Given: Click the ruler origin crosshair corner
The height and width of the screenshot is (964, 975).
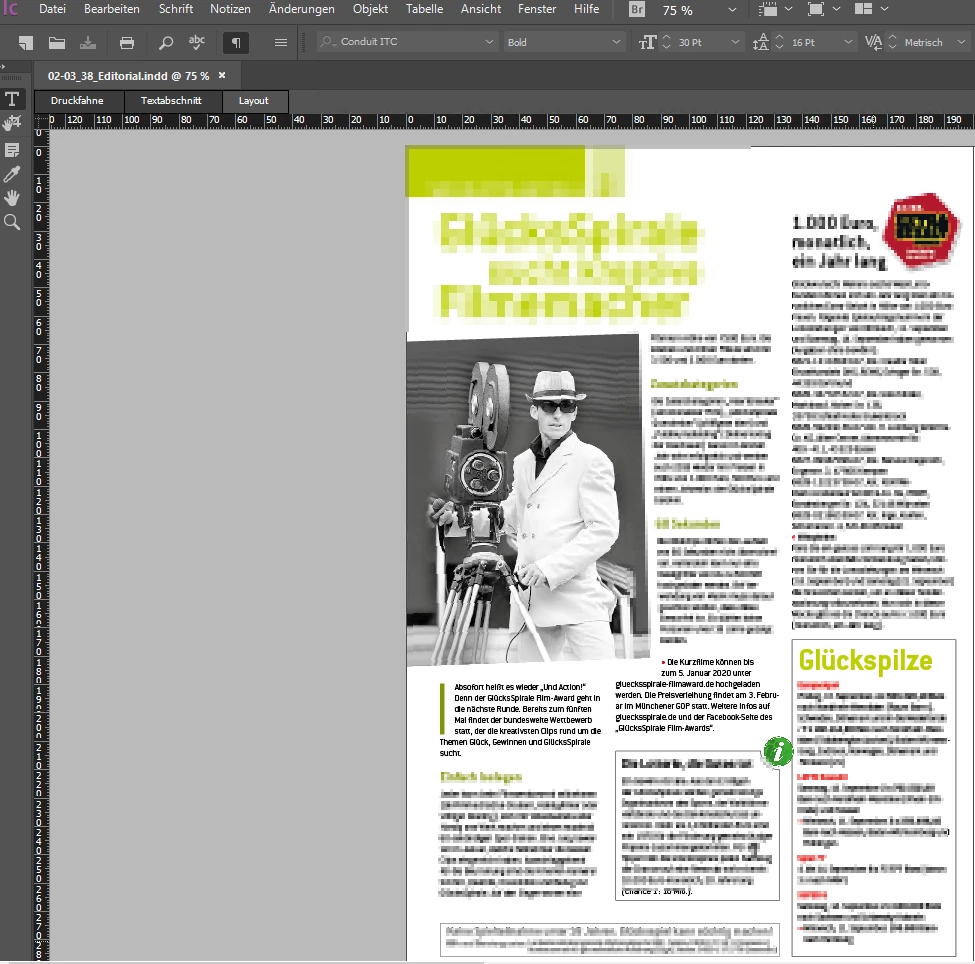Looking at the screenshot, I should pyautogui.click(x=41, y=120).
